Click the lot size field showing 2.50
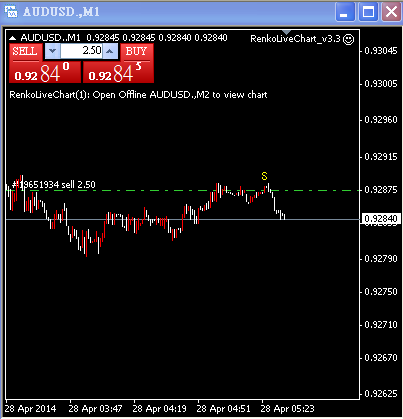Image resolution: width=403 pixels, height=419 pixels. click(81, 51)
